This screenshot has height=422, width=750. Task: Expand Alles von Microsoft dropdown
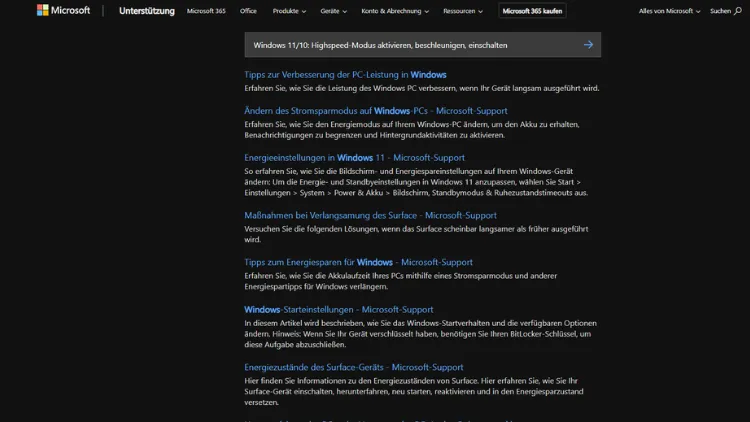[669, 11]
